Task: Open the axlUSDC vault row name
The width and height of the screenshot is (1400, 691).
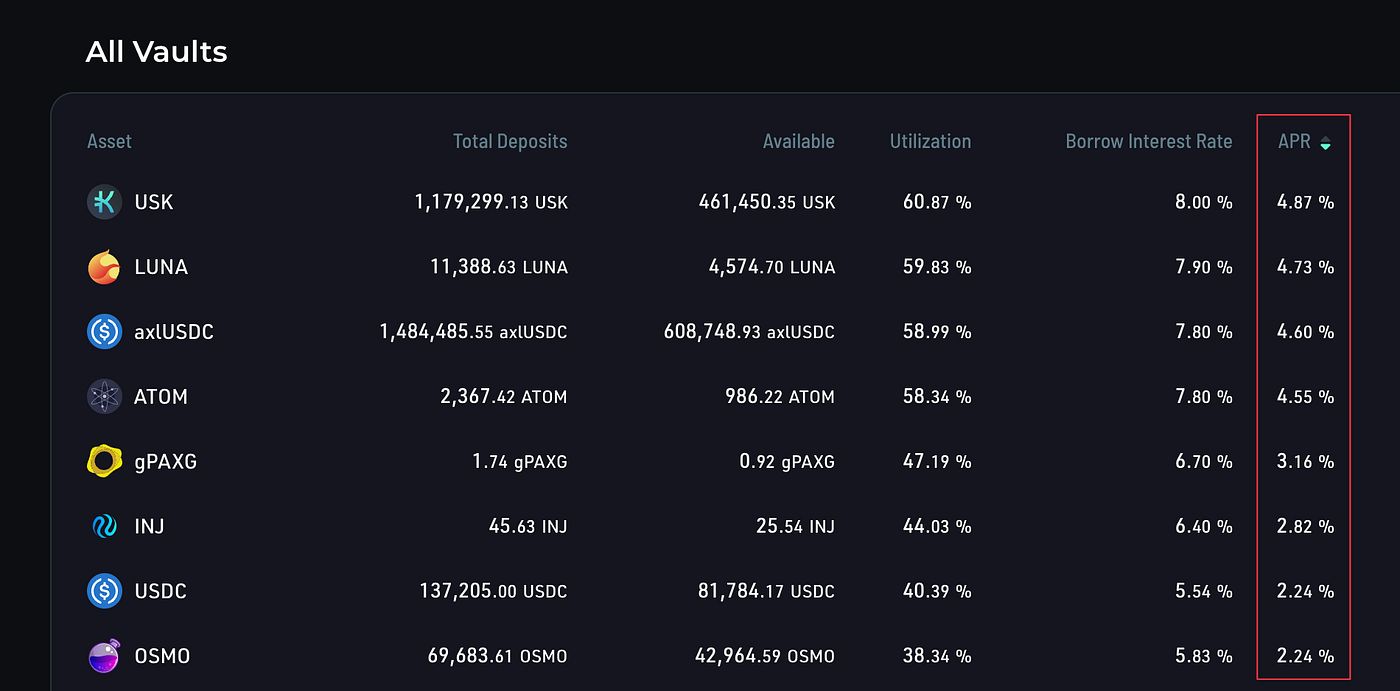Action: click(174, 332)
